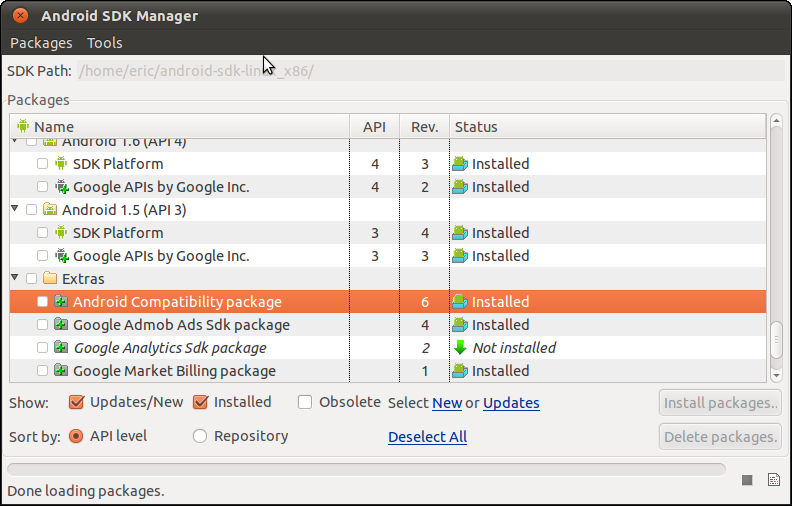Click the loading progress bar
This screenshot has height=506, width=792.
[366, 469]
